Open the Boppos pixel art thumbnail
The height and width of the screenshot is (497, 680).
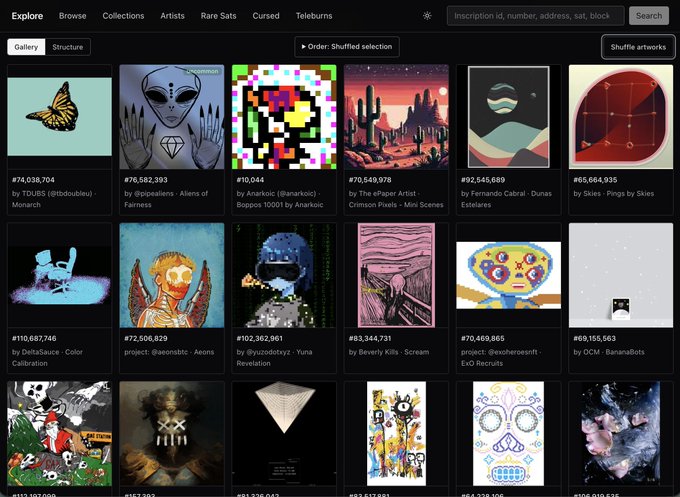[x=284, y=117]
